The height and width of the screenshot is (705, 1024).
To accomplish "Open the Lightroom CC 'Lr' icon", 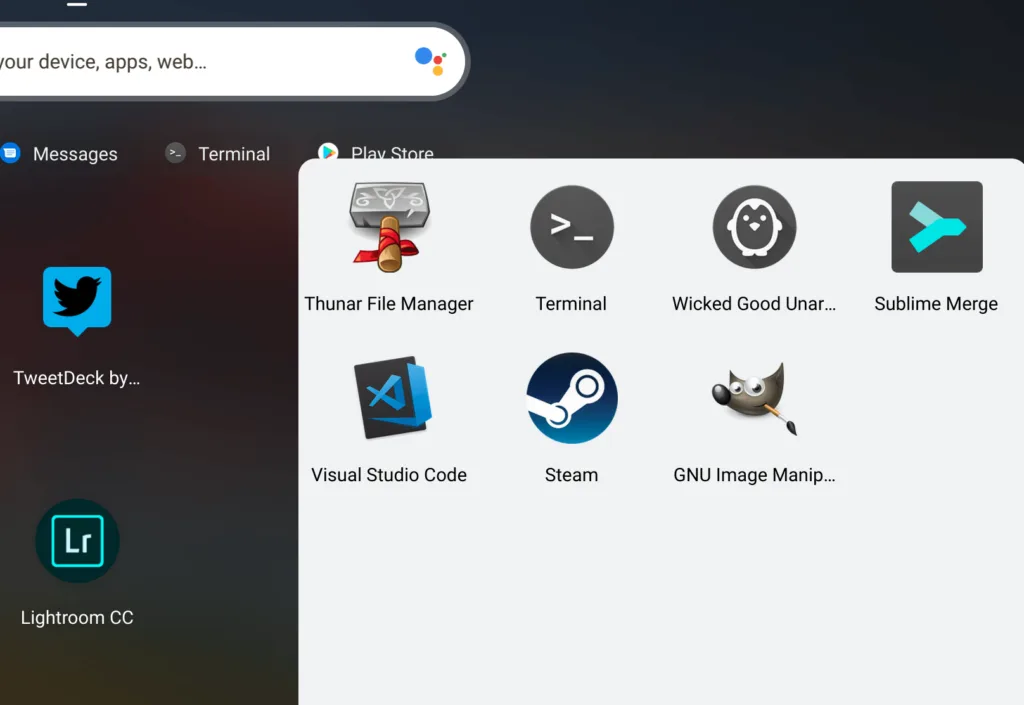I will (77, 541).
